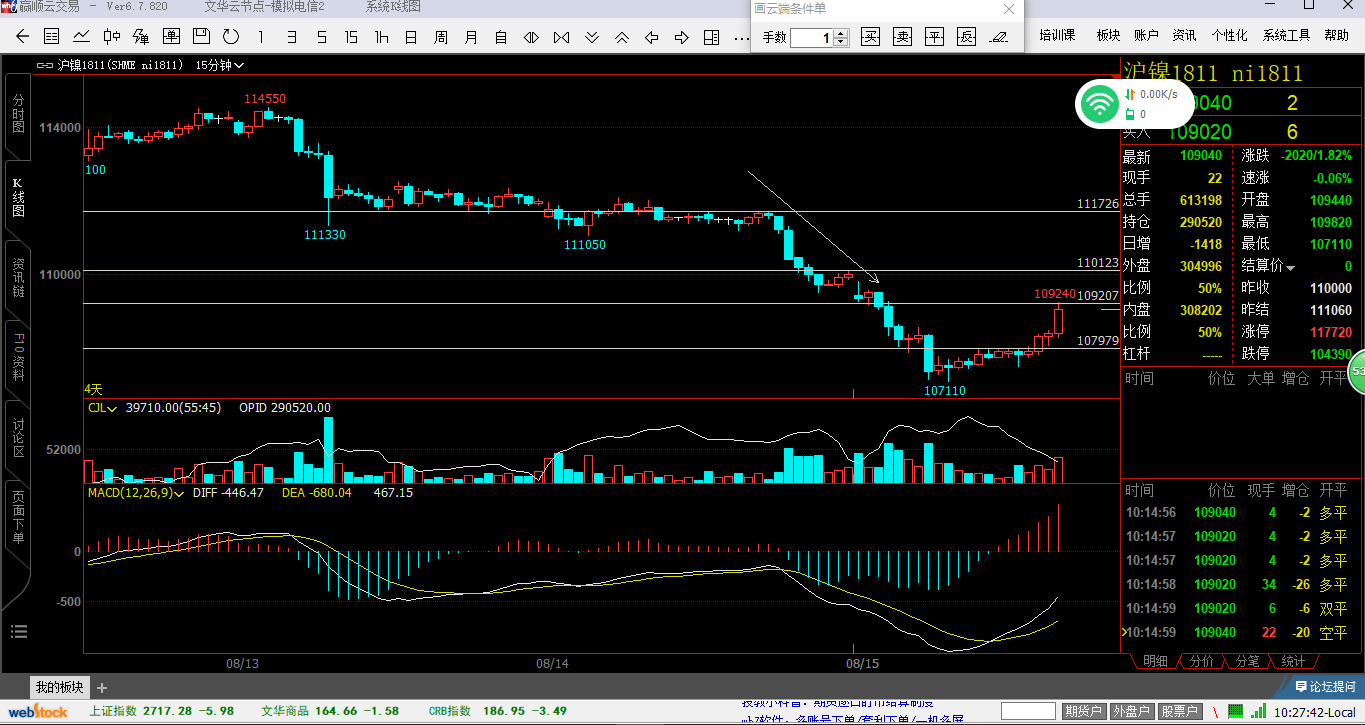
Task: Click the refresh icon in toolbar
Action: click(231, 37)
